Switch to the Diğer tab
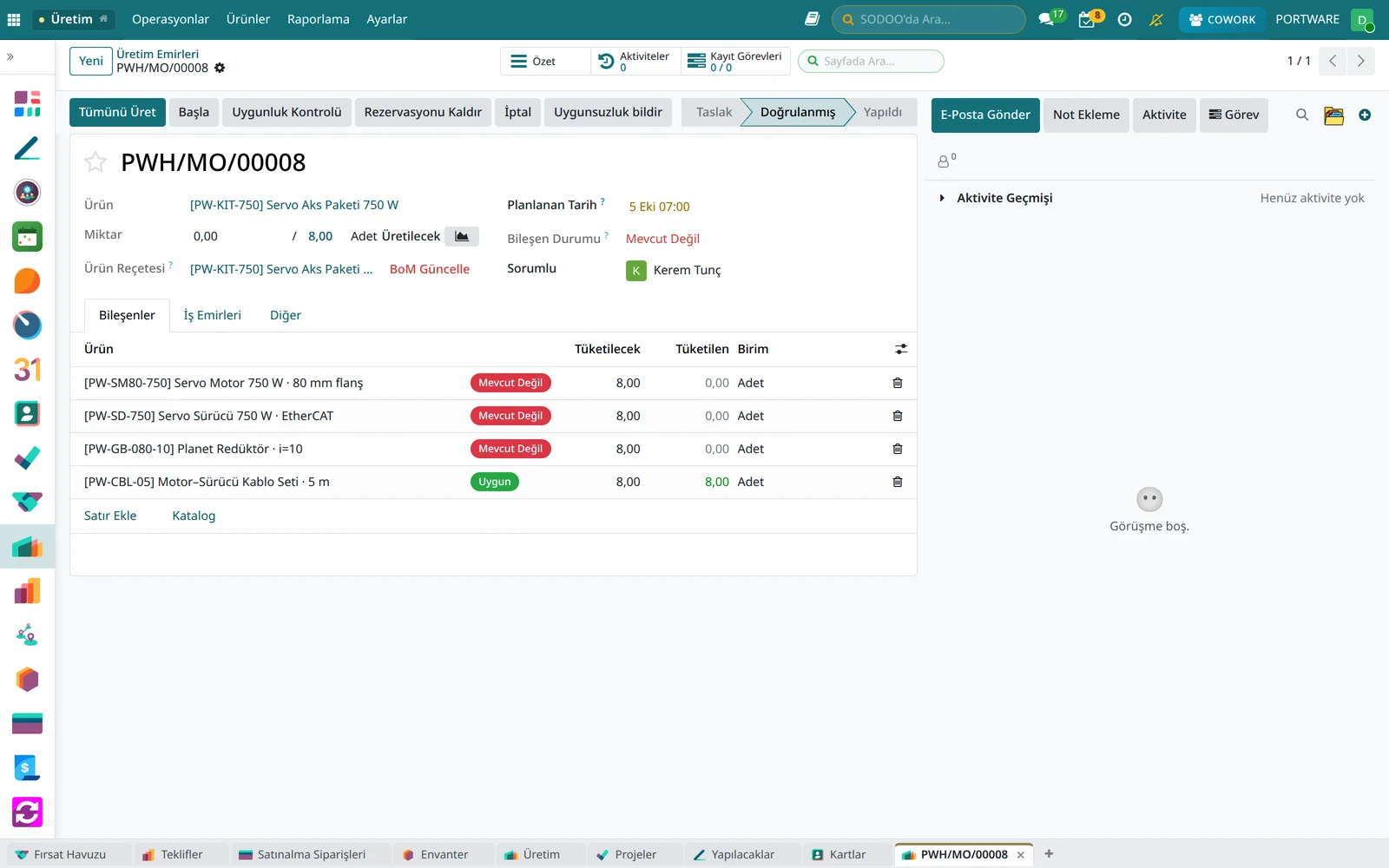 coord(286,315)
